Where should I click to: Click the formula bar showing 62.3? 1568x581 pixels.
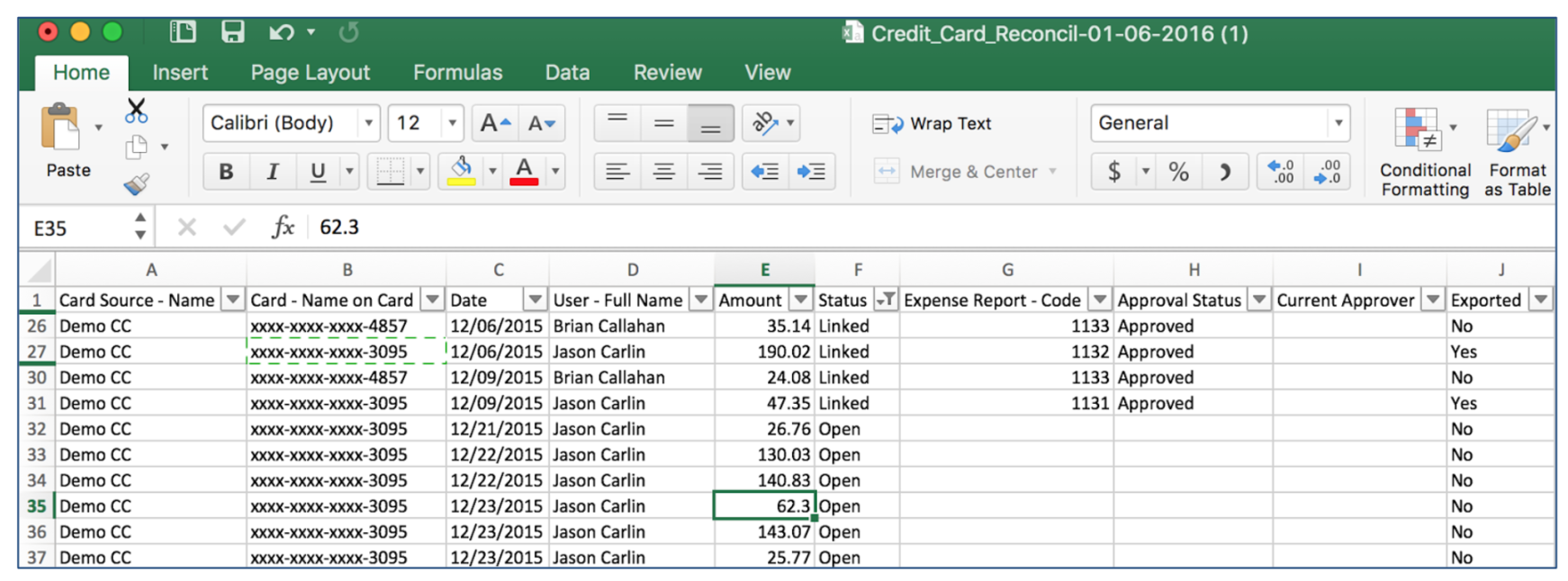tap(932, 227)
